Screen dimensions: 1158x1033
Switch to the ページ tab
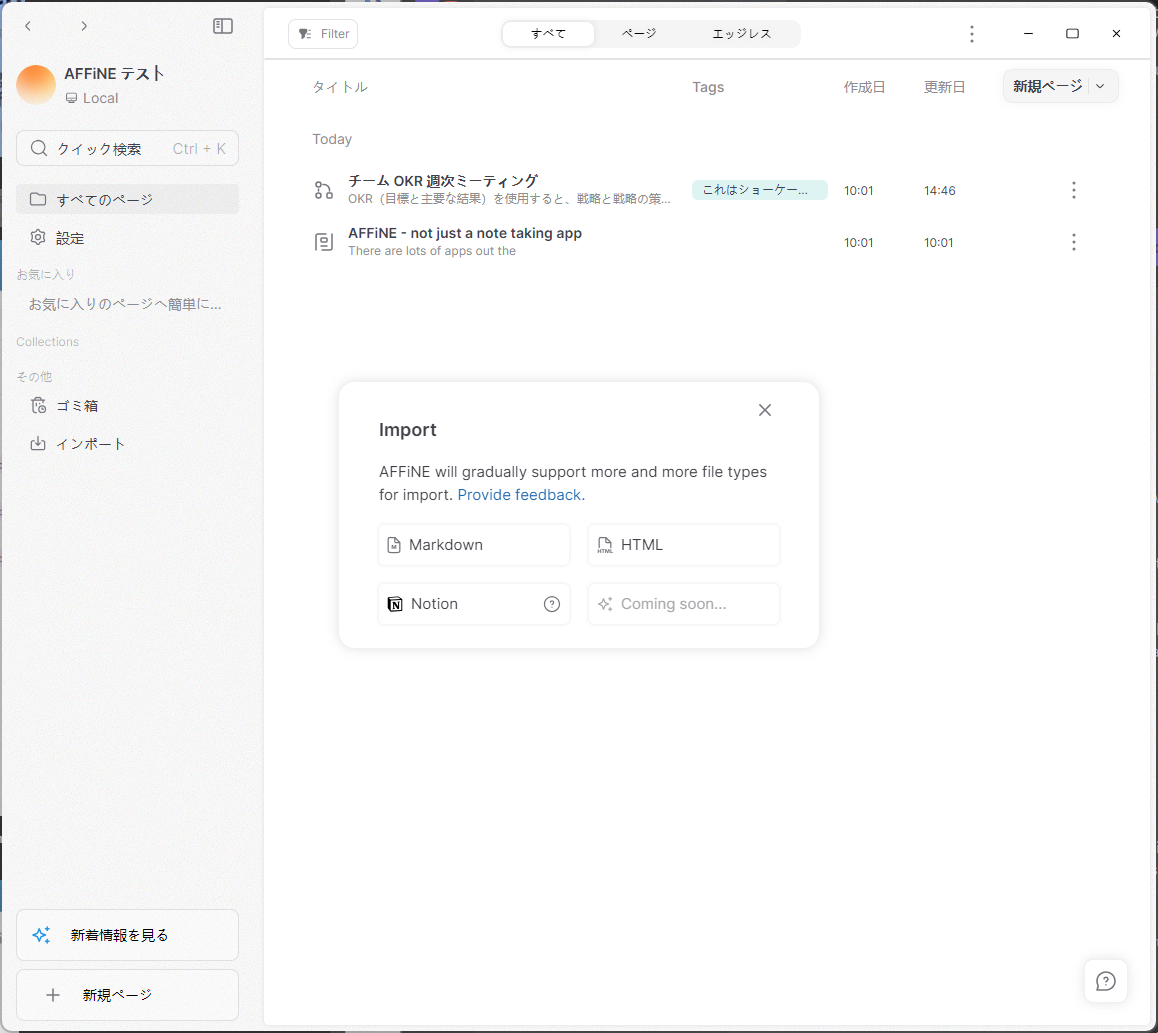[x=639, y=34]
